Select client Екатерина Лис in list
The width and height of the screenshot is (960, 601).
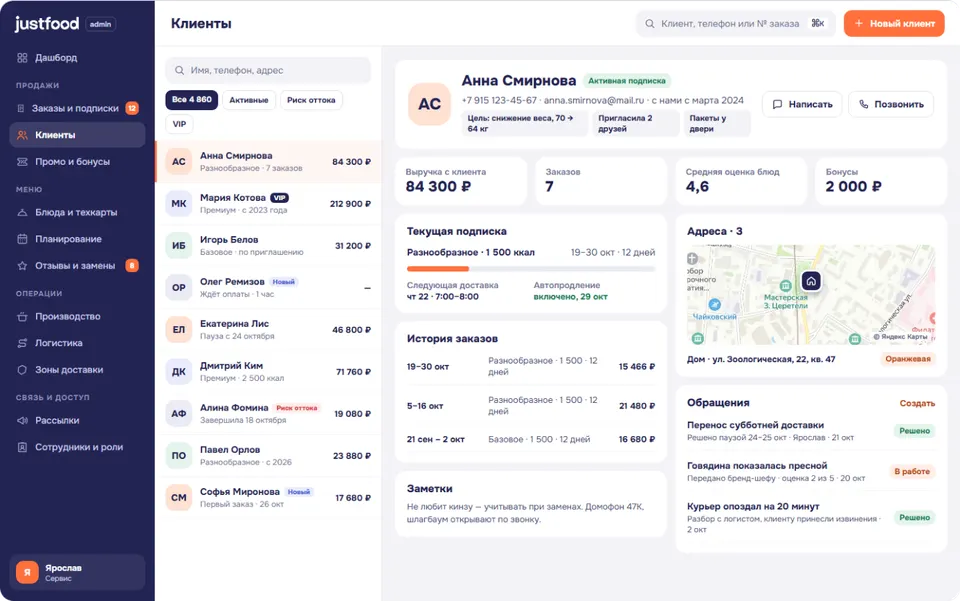[268, 329]
